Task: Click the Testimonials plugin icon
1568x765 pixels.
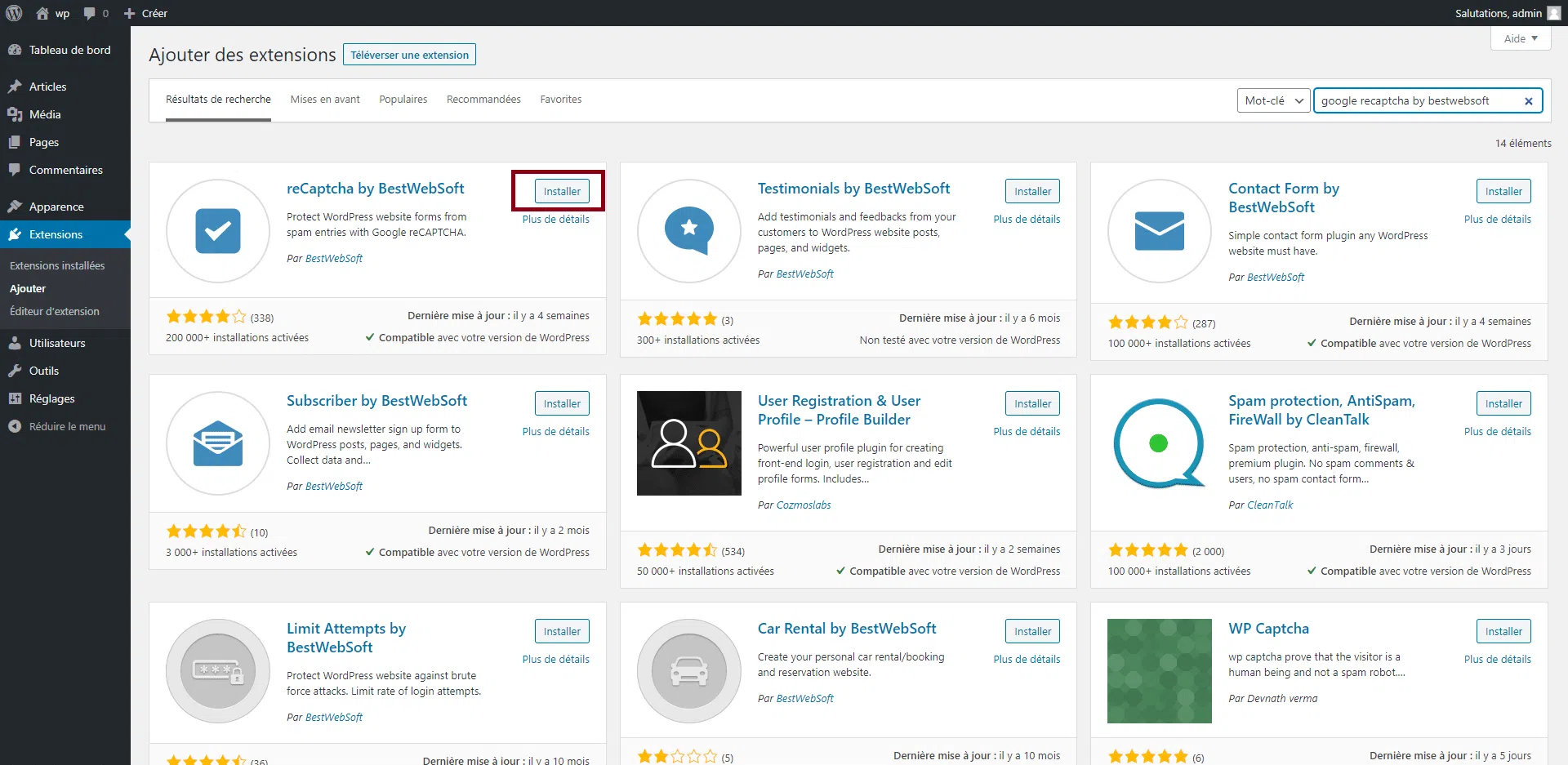Action: 689,231
